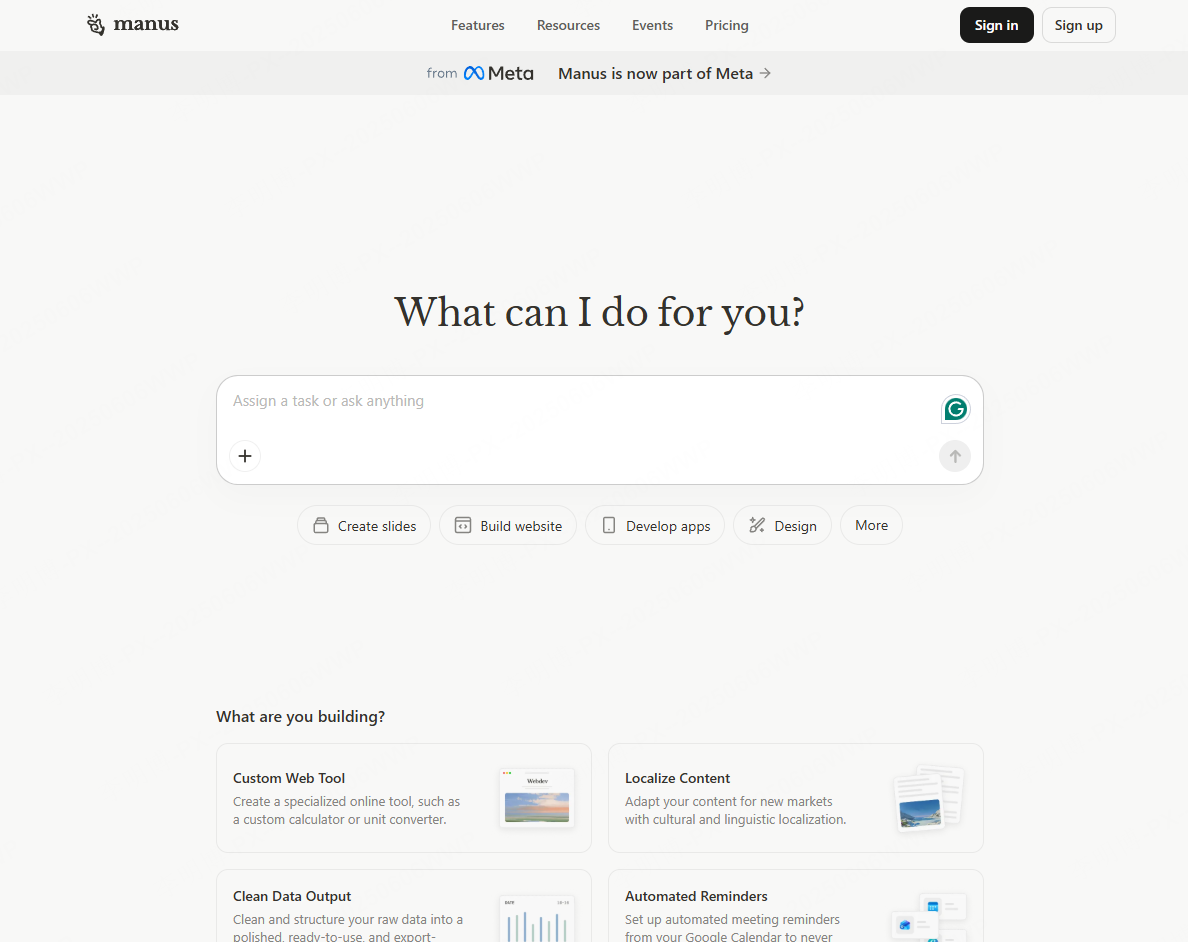The width and height of the screenshot is (1188, 942).
Task: Open the Manus is now part of Meta link
Action: coord(664,73)
